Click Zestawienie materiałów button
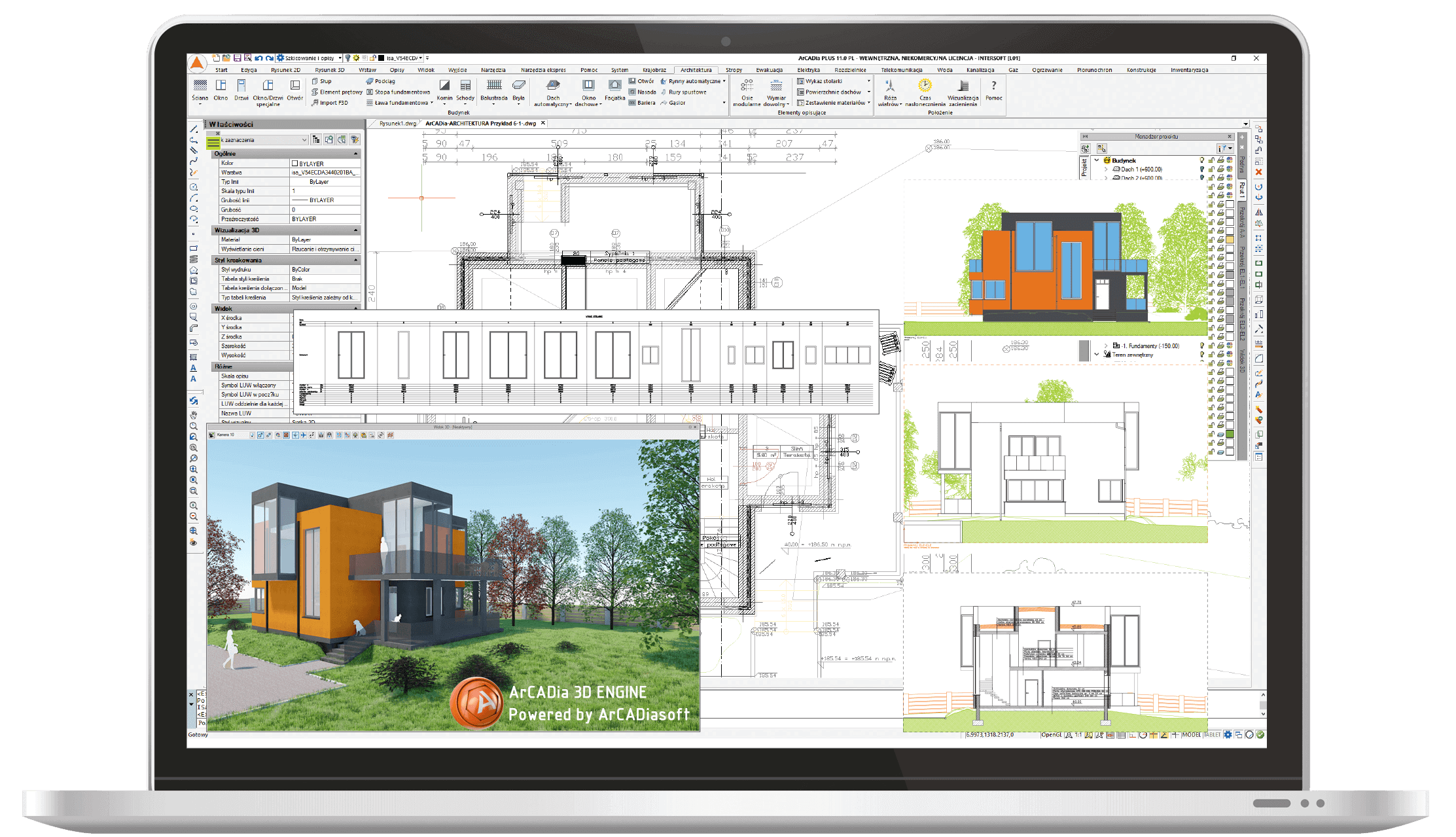Image resolution: width=1456 pixels, height=837 pixels. [830, 103]
